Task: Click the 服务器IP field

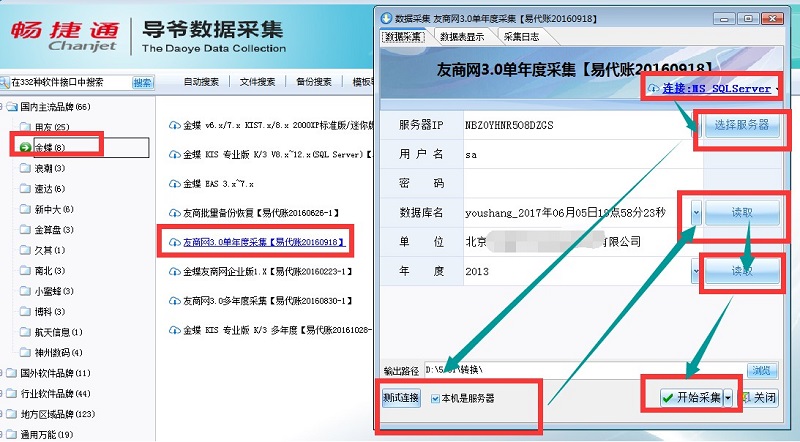Action: (578, 125)
